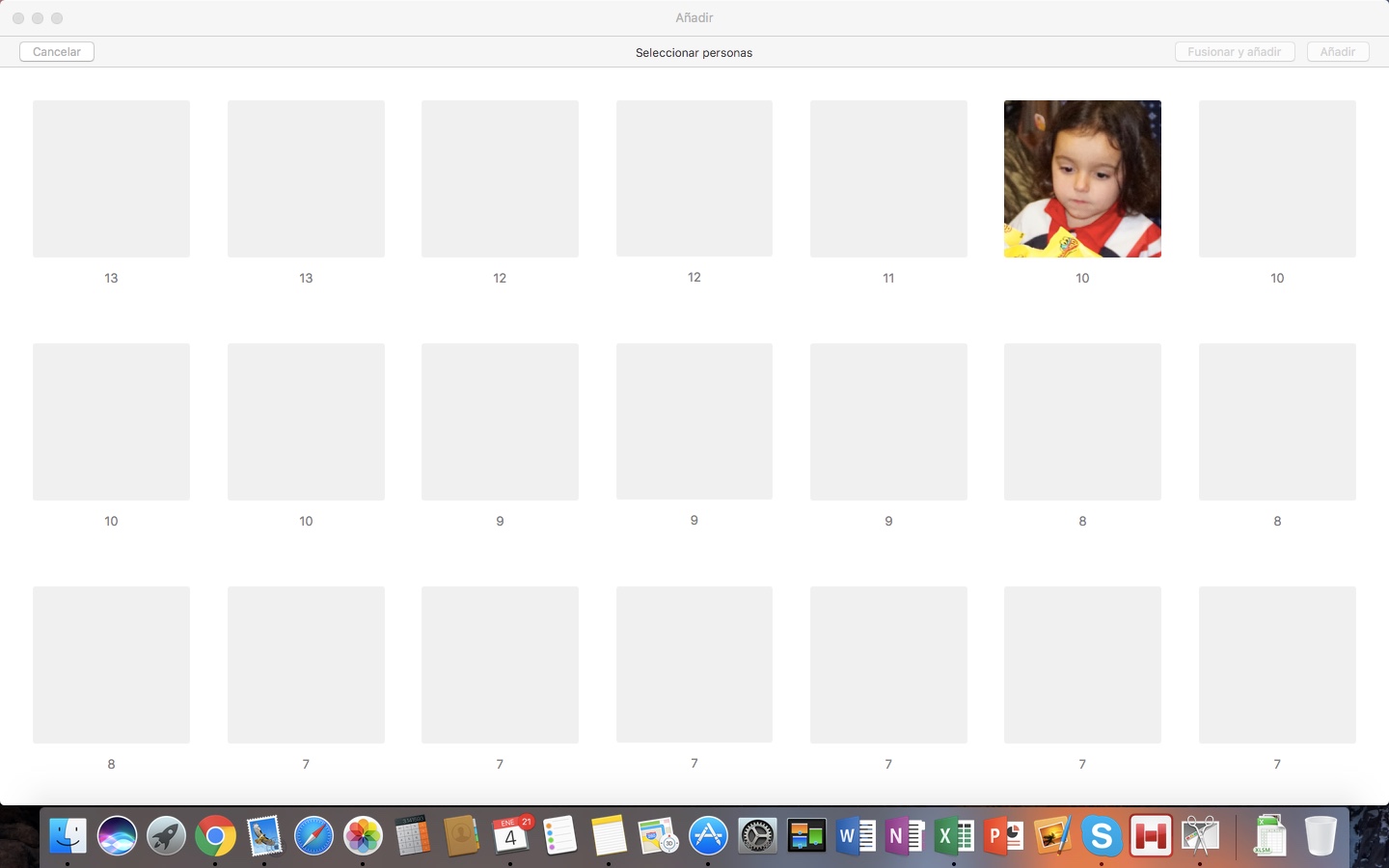1389x868 pixels.
Task: Open Finder from the dock
Action: point(68,836)
